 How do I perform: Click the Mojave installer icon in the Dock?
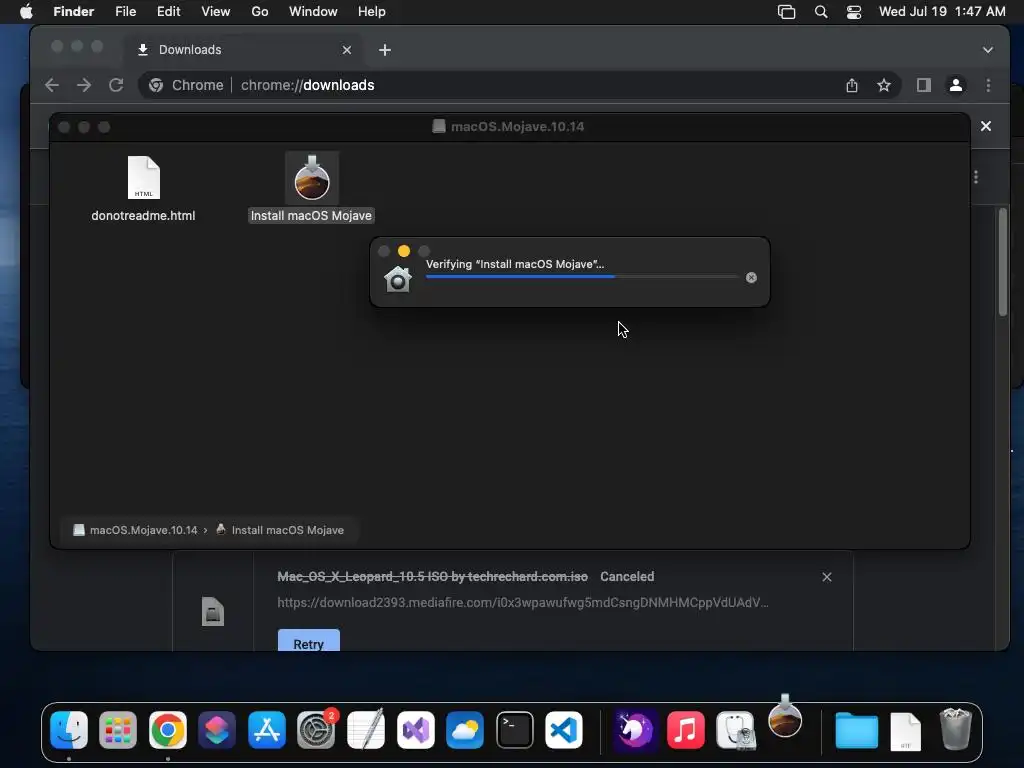785,716
